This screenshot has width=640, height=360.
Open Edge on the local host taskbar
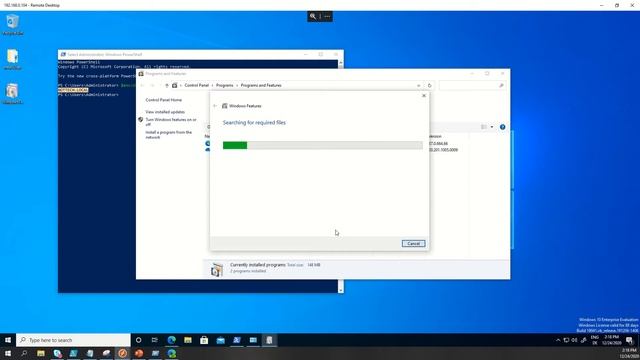tap(171, 353)
